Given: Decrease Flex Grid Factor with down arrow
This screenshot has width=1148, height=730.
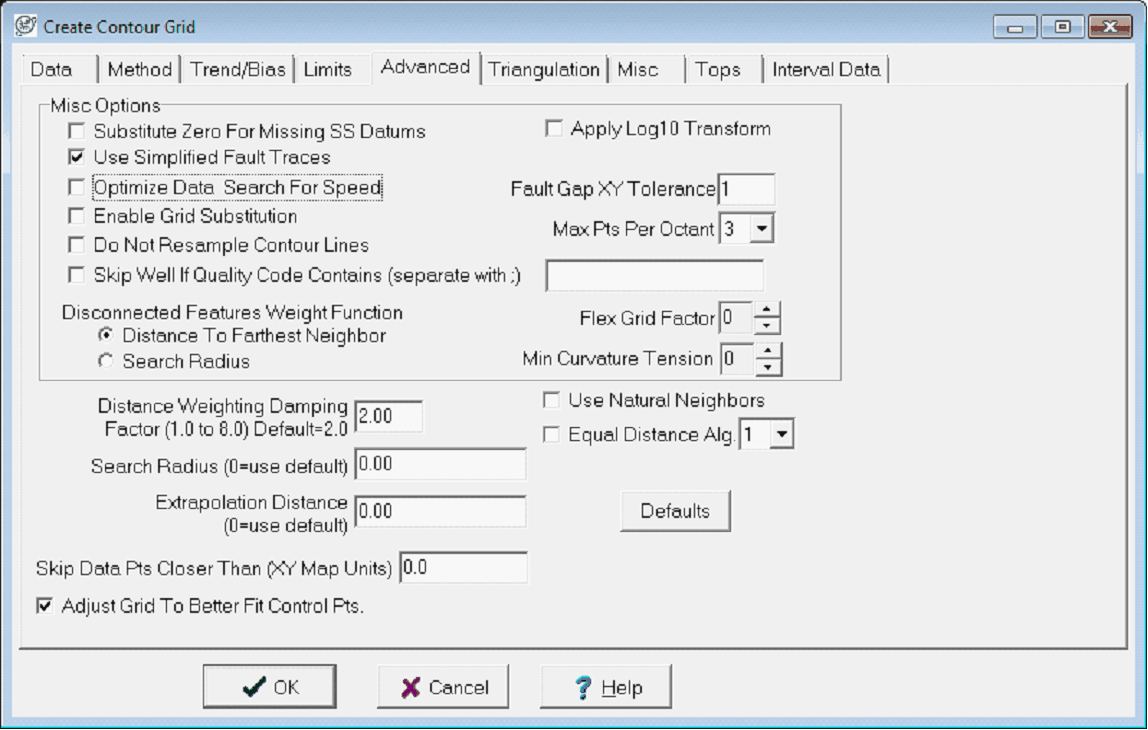Looking at the screenshot, I should pyautogui.click(x=767, y=326).
